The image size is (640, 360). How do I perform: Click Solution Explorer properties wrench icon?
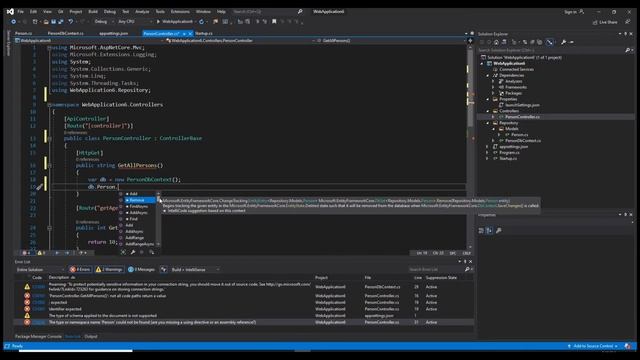(564, 42)
